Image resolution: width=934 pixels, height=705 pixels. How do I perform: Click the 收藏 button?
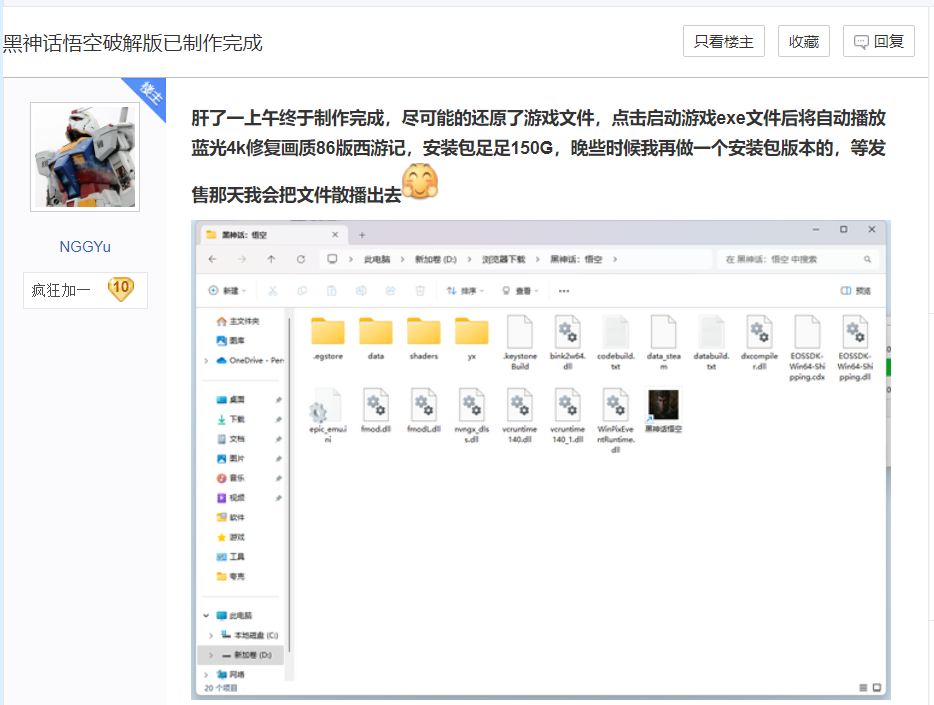click(803, 41)
